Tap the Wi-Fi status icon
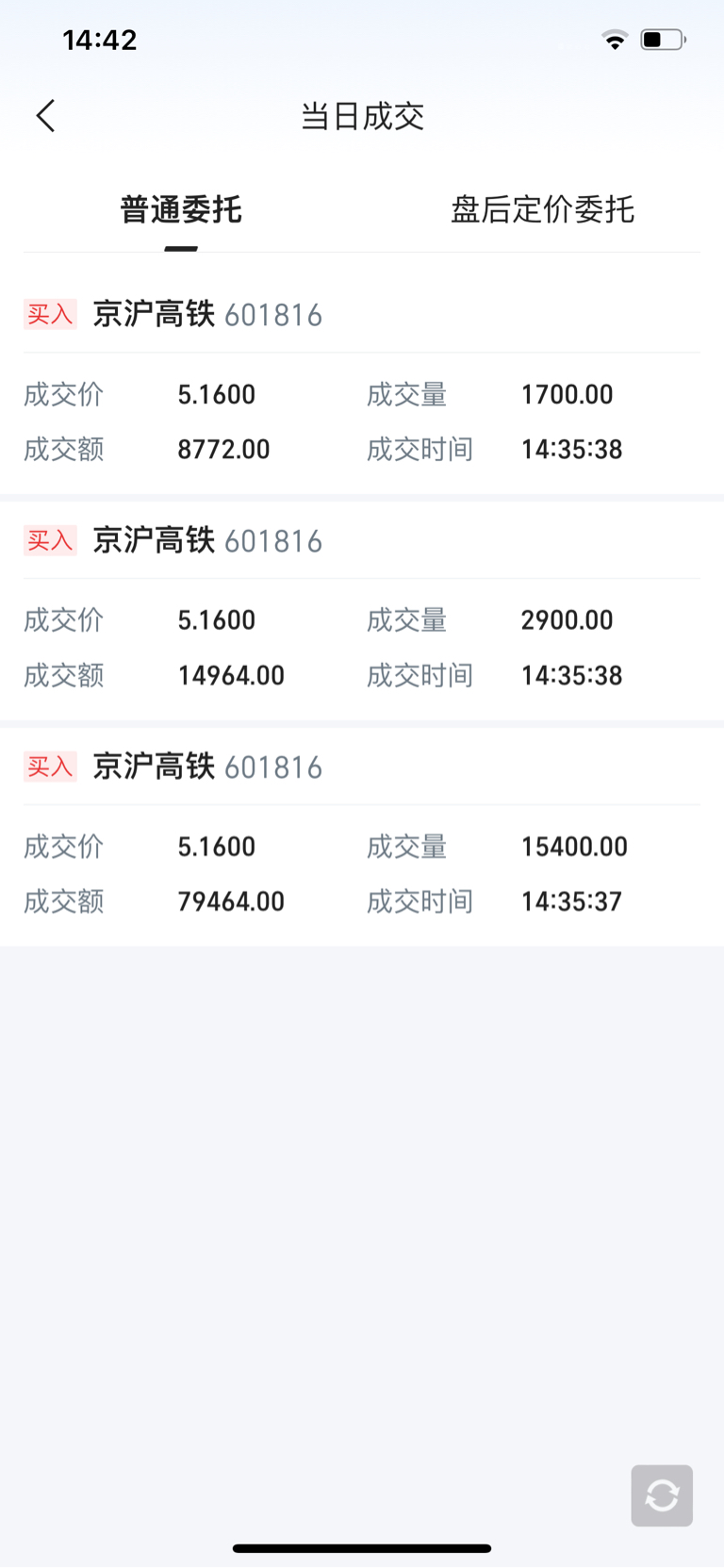724x1568 pixels. click(615, 40)
